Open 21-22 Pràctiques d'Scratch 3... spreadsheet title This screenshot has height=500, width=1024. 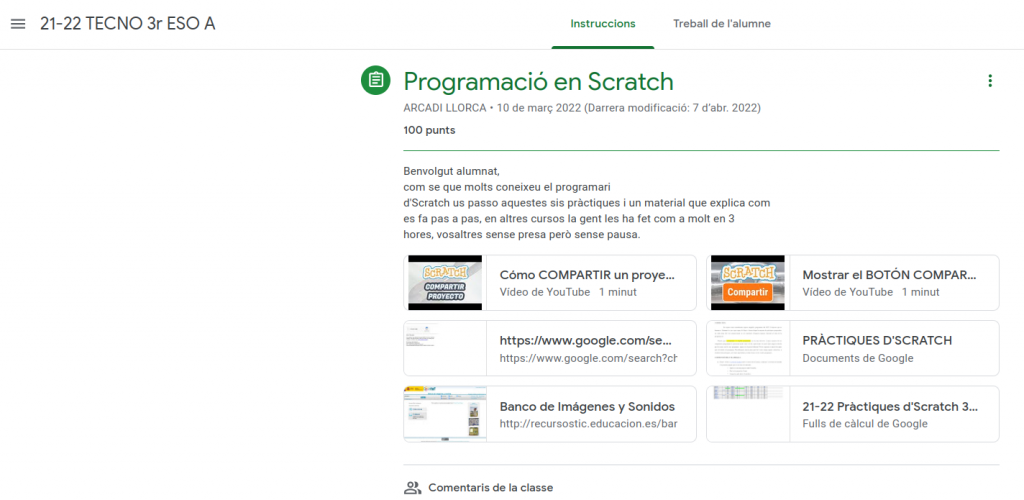pos(890,406)
